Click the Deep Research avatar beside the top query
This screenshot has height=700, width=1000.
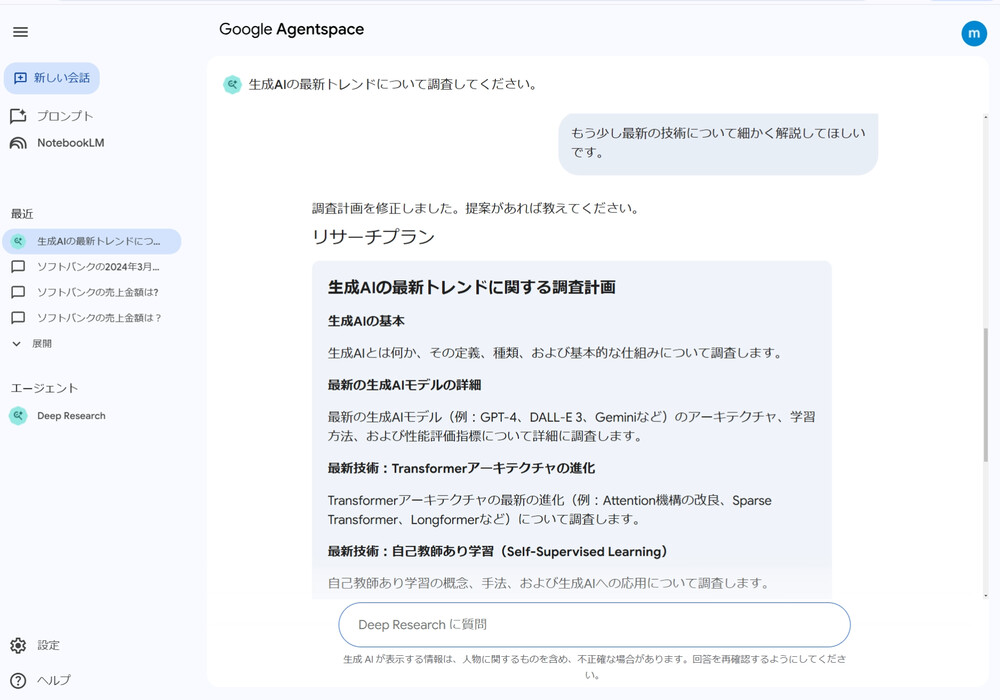[x=232, y=84]
